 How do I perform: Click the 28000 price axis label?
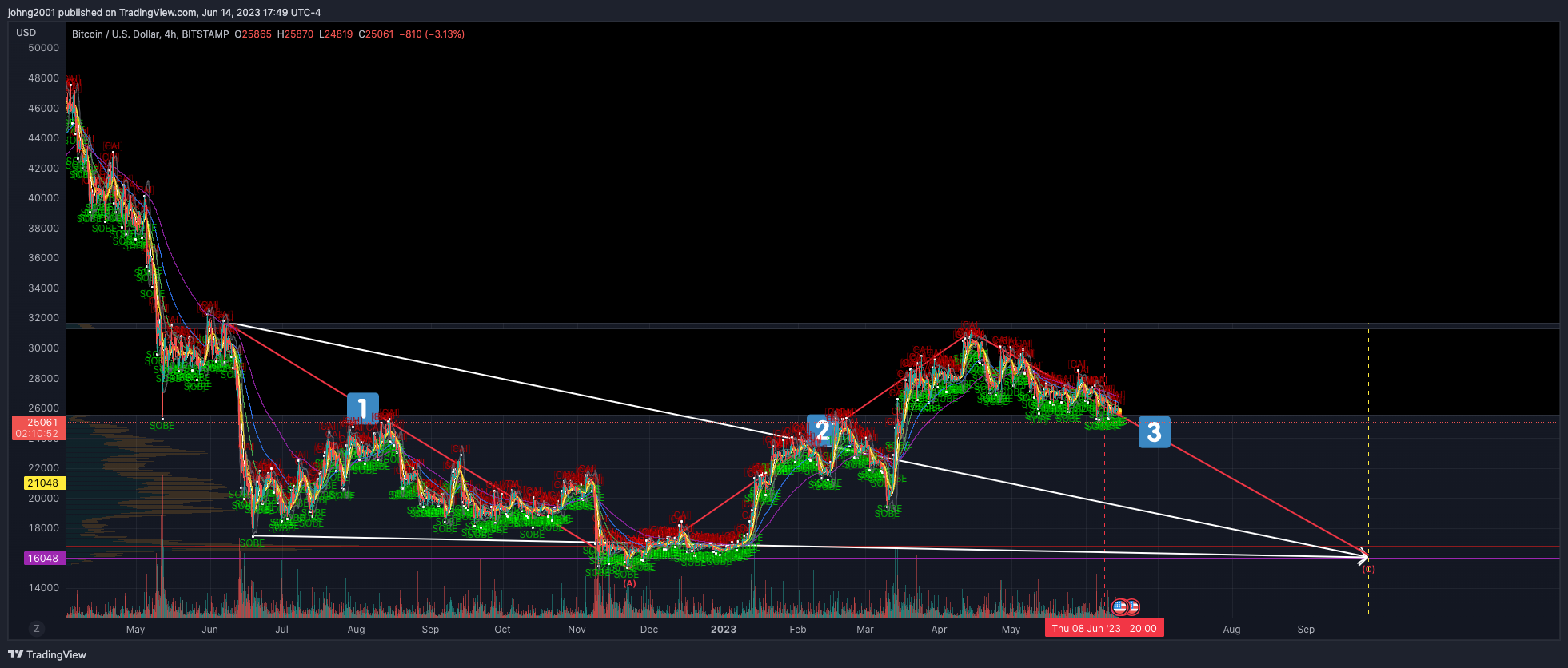[44, 379]
